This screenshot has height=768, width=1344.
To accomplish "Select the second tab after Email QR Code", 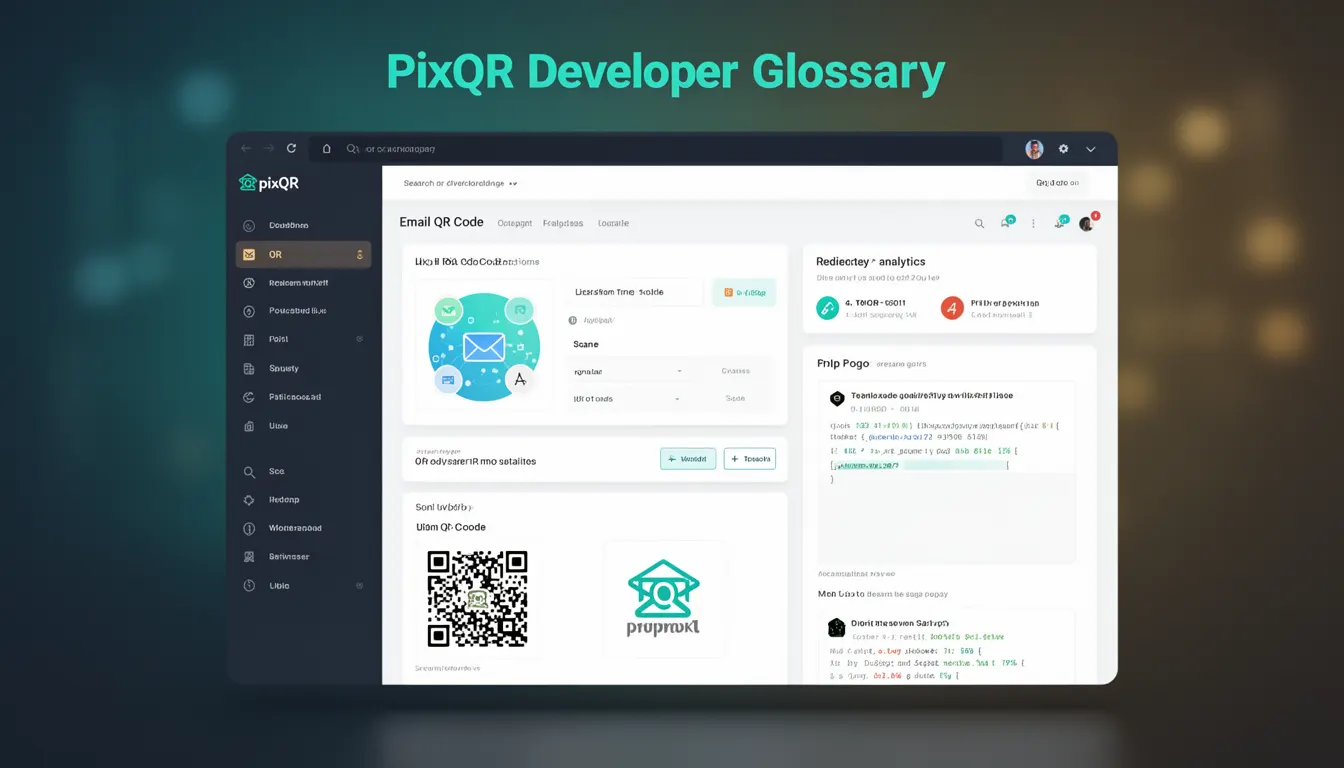I will click(563, 223).
